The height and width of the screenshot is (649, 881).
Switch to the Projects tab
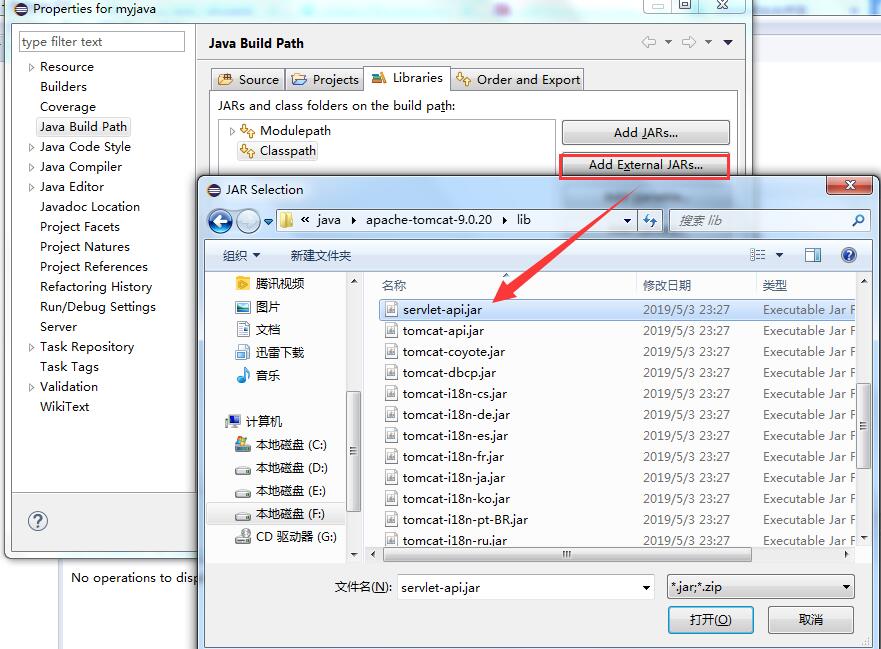tap(325, 80)
